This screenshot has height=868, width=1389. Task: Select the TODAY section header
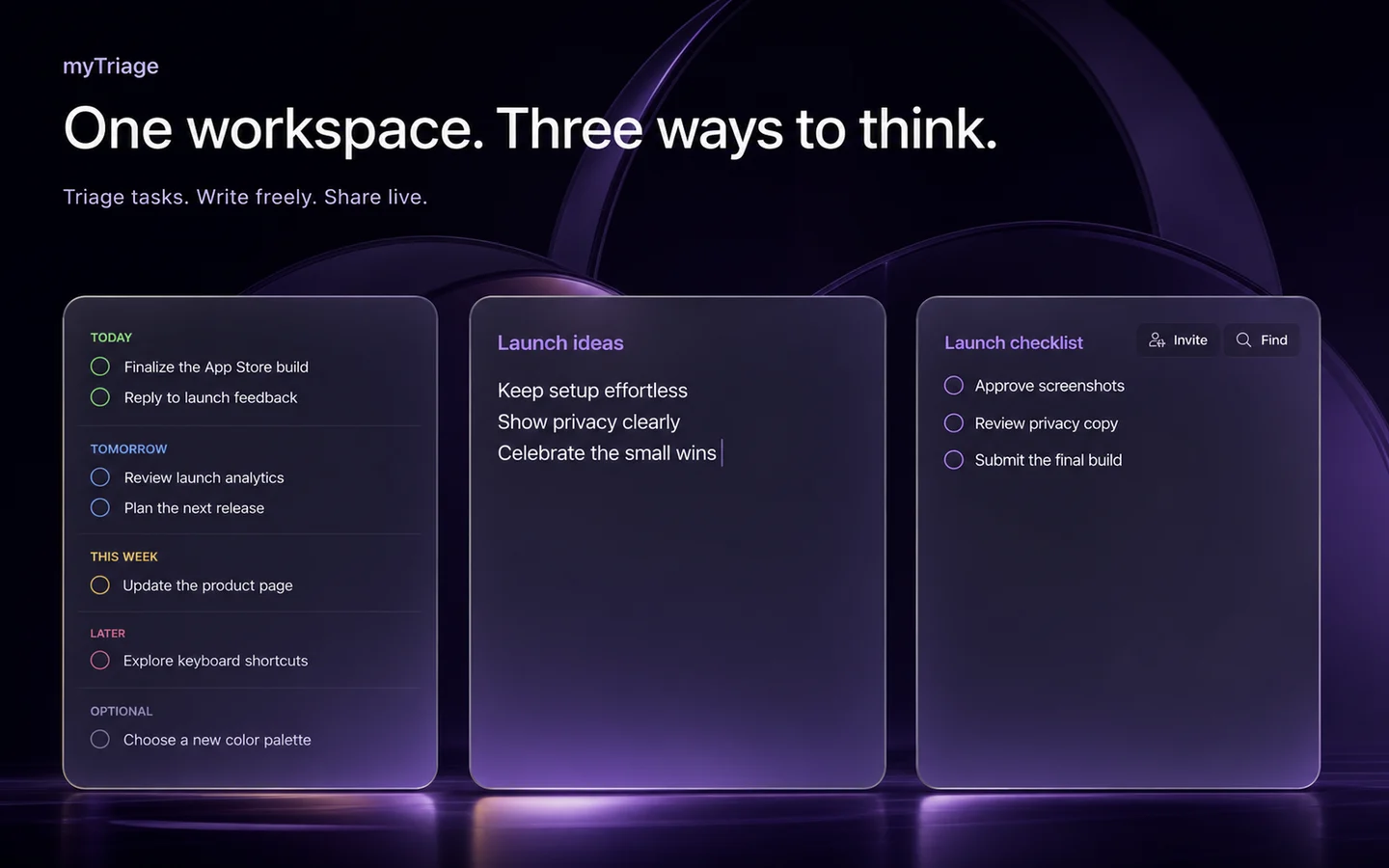point(111,338)
